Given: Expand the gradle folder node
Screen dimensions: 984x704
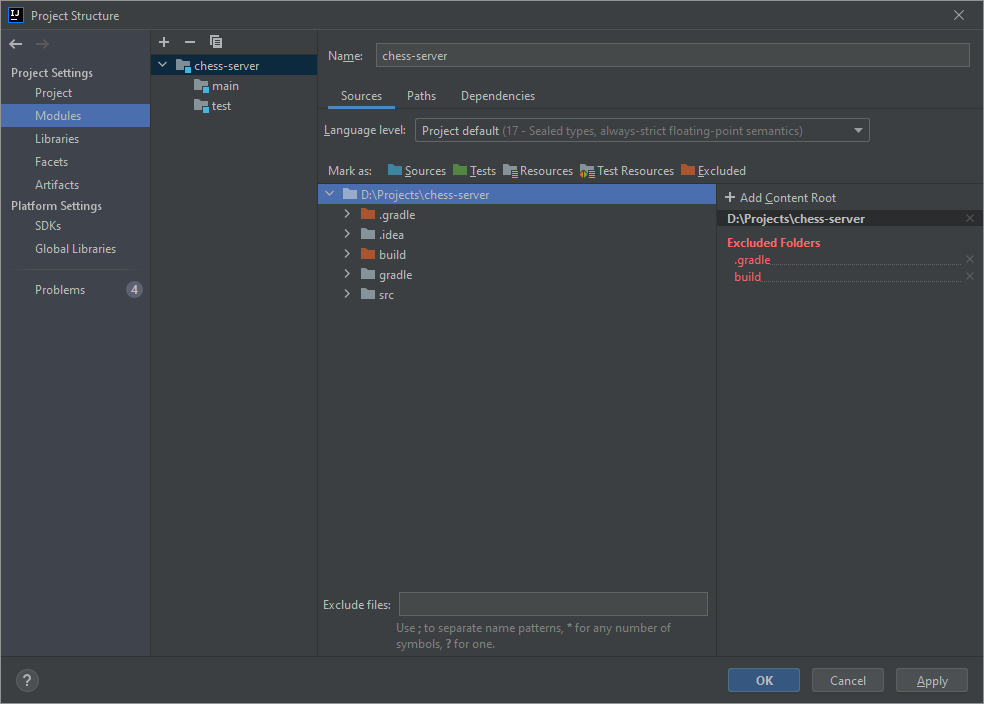Looking at the screenshot, I should tap(347, 274).
